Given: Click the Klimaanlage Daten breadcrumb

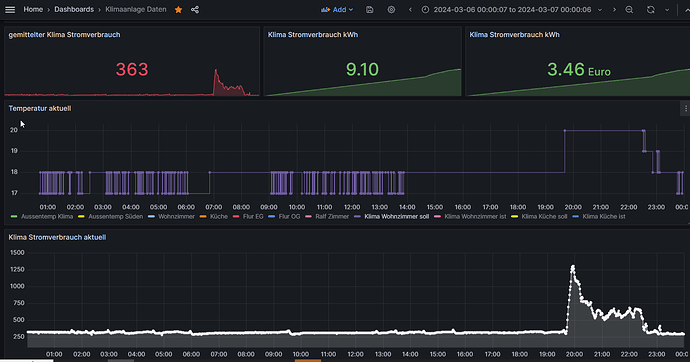Looking at the screenshot, I should (136, 9).
